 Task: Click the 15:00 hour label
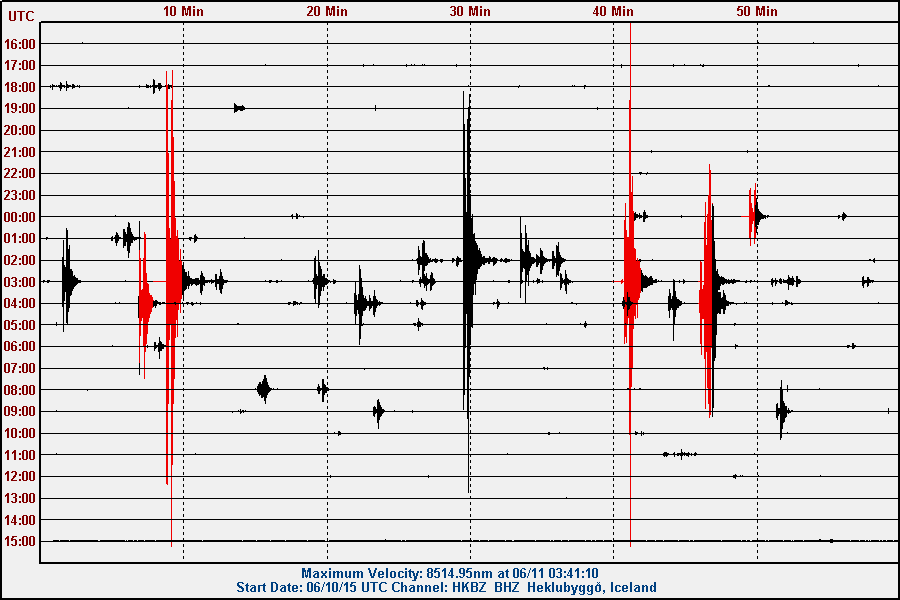click(20, 541)
